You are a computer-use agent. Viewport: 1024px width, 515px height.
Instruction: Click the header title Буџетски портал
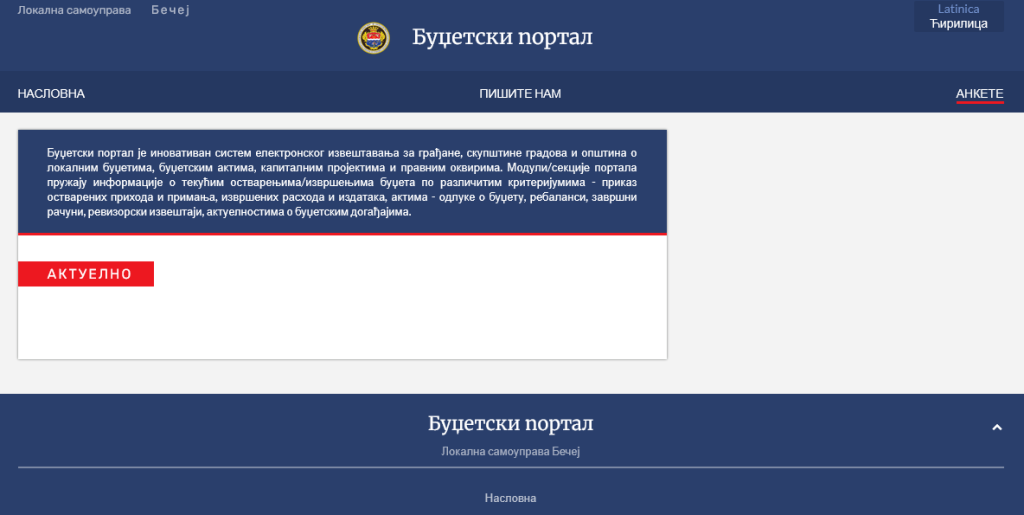(502, 38)
